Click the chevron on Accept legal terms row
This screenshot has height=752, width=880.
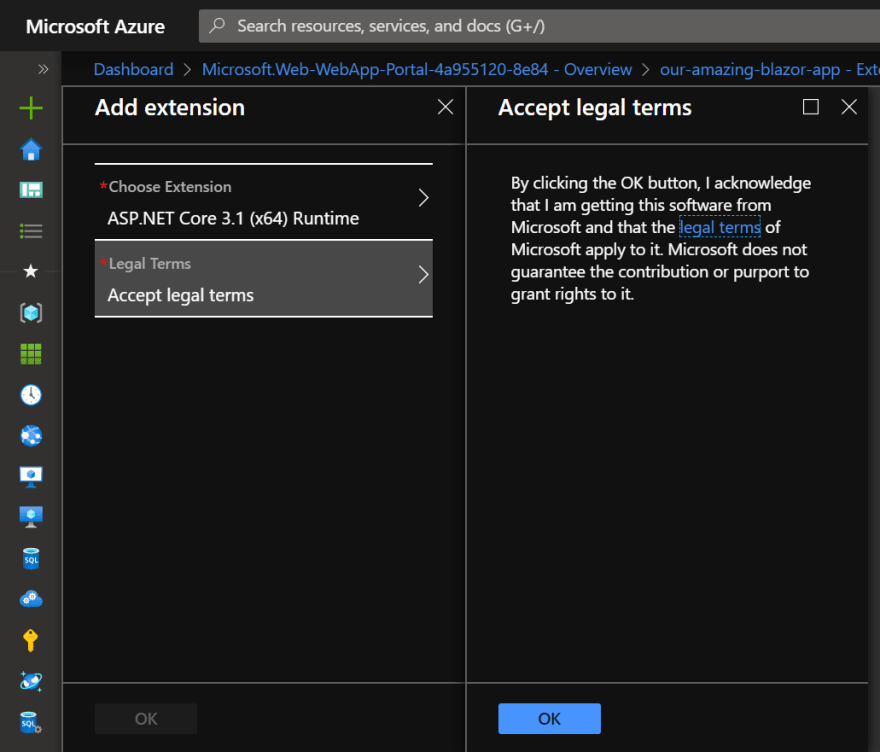click(x=424, y=274)
